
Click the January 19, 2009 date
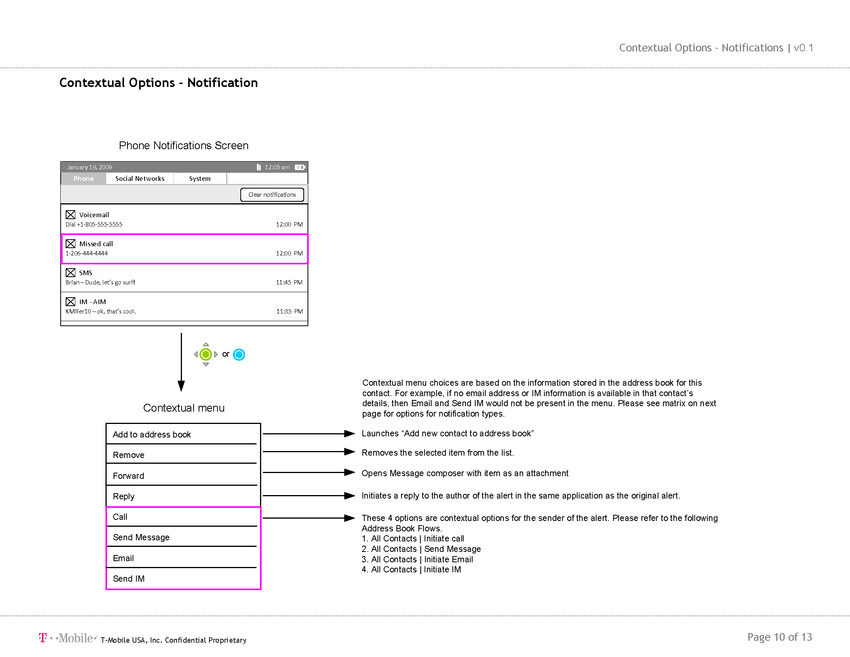point(89,168)
